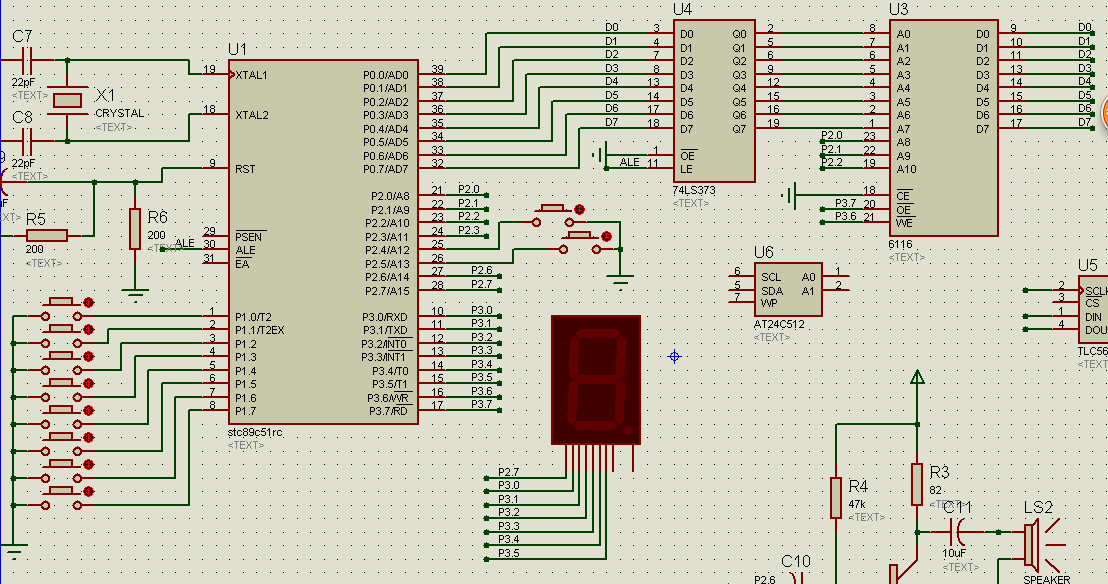Image resolution: width=1108 pixels, height=584 pixels.
Task: Click the blue crosshair origin marker
Action: [x=674, y=356]
